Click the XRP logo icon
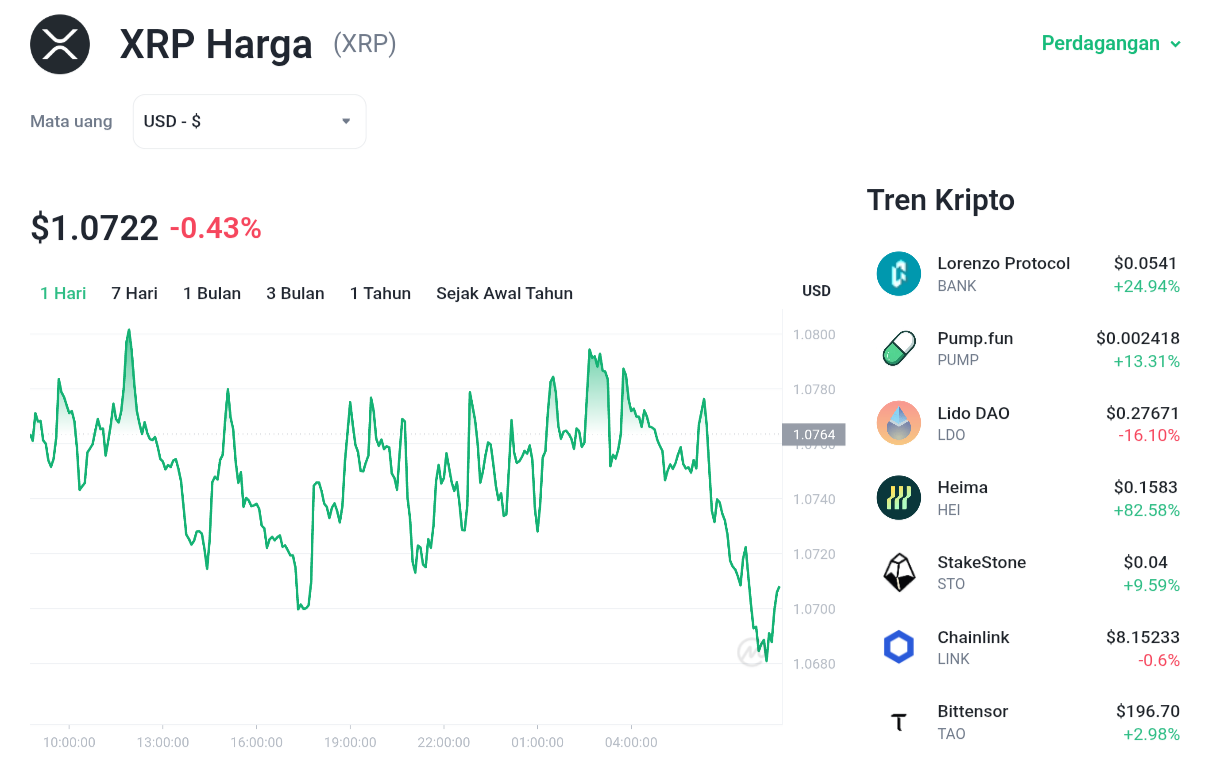Viewport: 1220px width, 763px height. pyautogui.click(x=60, y=44)
